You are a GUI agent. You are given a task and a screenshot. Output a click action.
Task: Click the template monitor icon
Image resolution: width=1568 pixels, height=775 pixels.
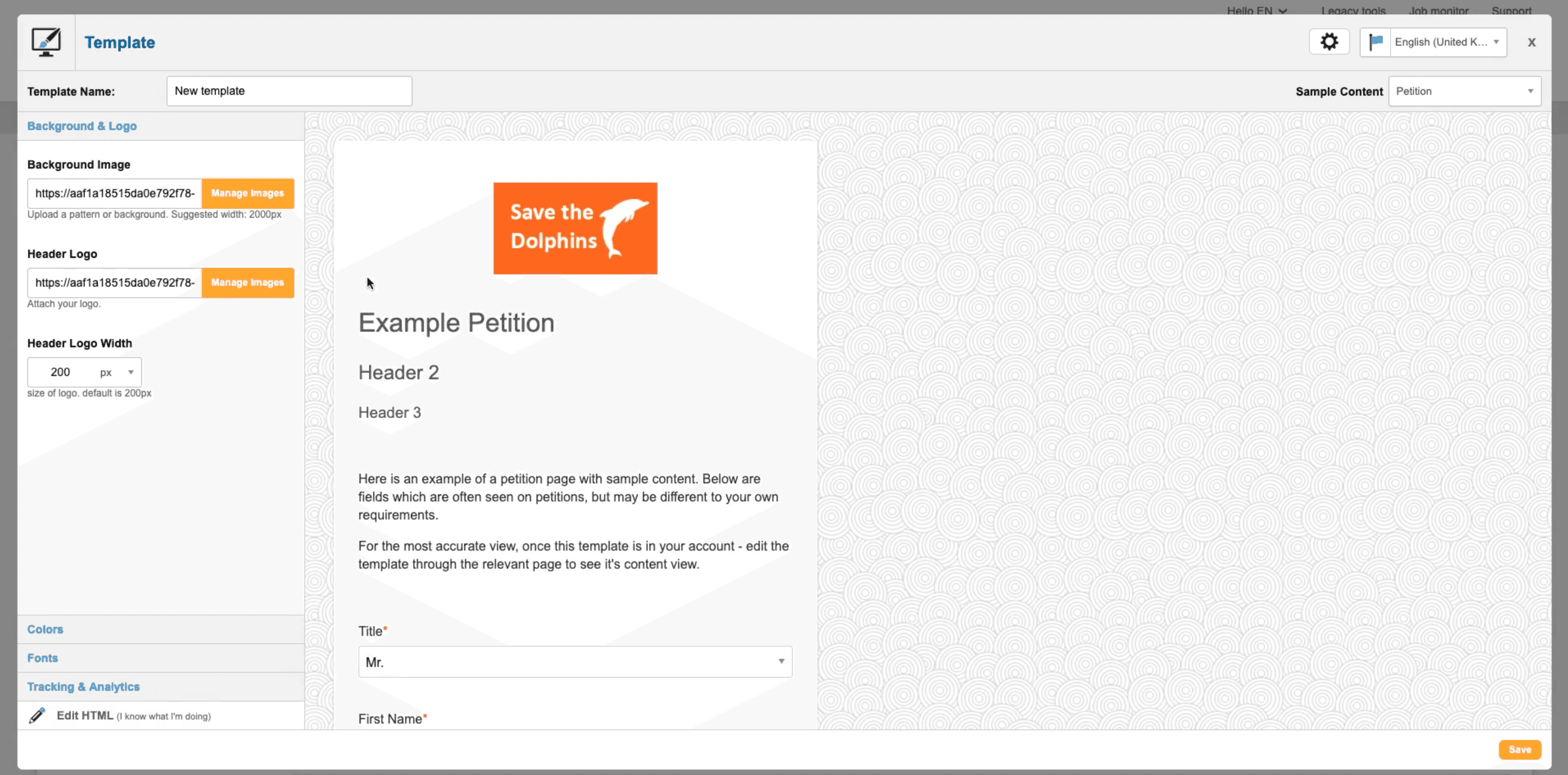pyautogui.click(x=46, y=42)
